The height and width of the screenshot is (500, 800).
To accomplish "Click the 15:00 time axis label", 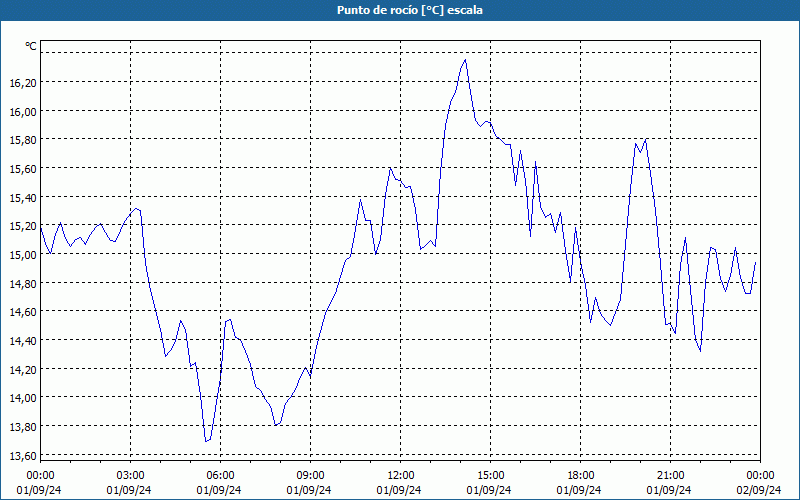I will point(490,475).
